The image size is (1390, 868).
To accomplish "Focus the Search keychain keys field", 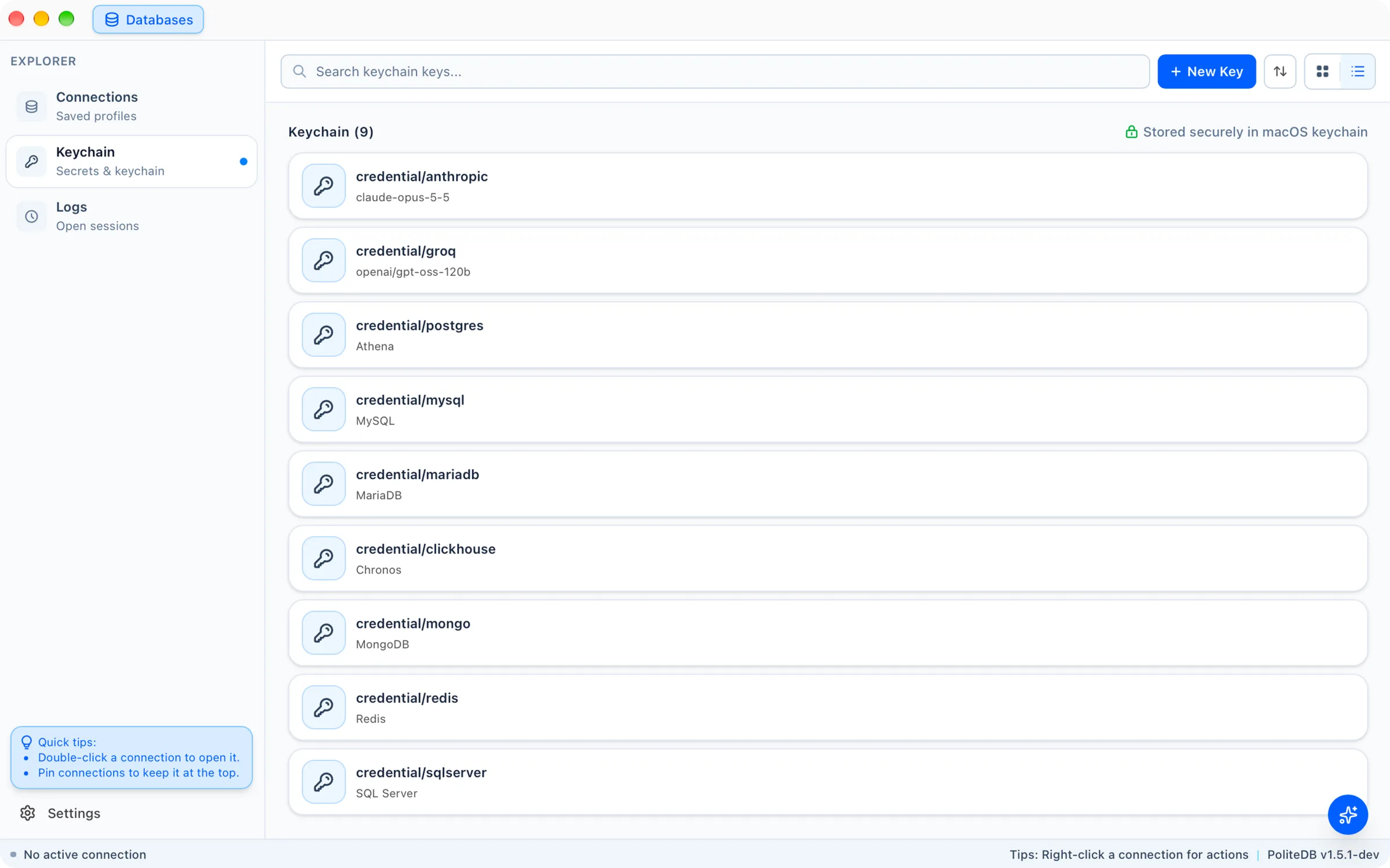I will (x=715, y=71).
